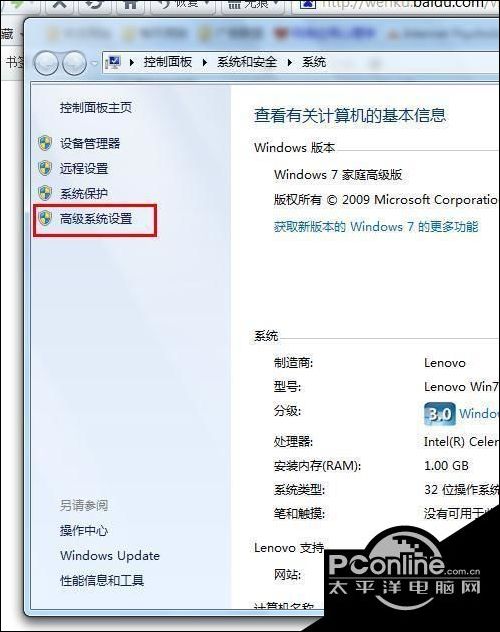The height and width of the screenshot is (632, 500).
Task: Open 性能信息和工具 link
Action: (x=102, y=580)
